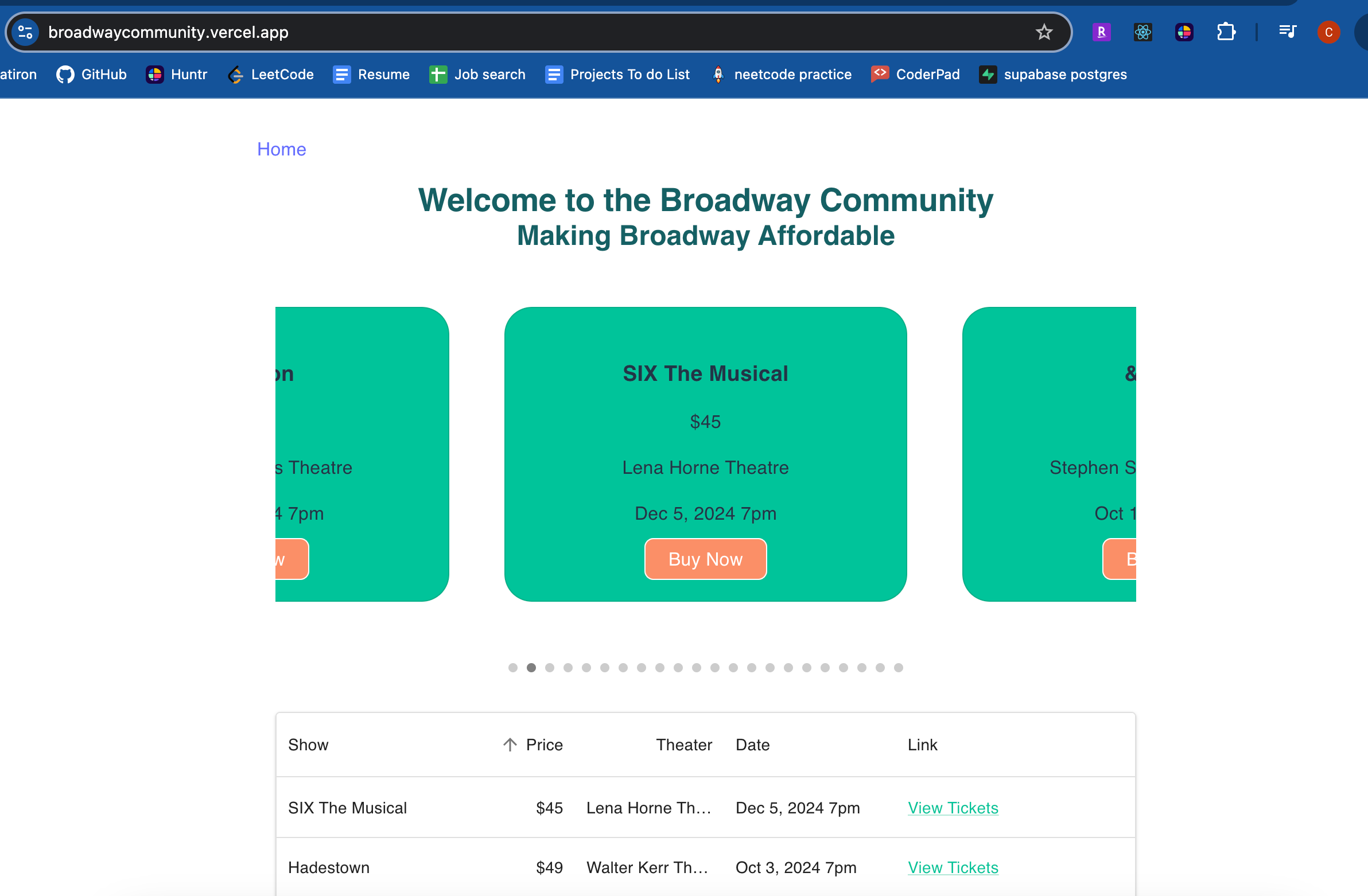
Task: Click the bookmark star icon
Action: tap(1043, 32)
